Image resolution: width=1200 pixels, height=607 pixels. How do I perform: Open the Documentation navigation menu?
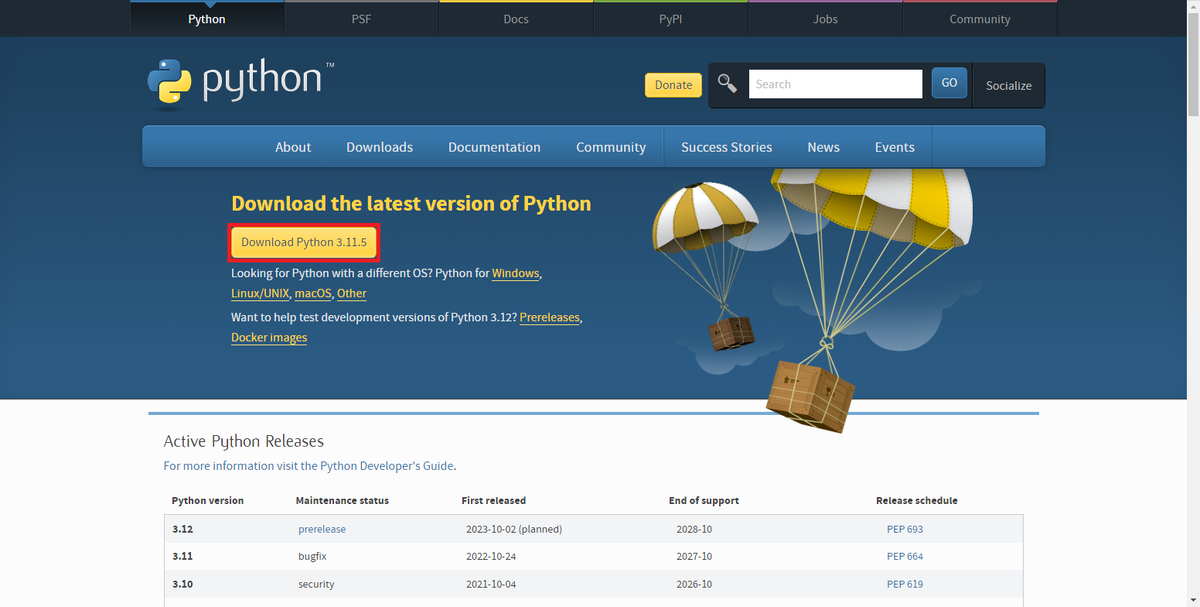[494, 147]
